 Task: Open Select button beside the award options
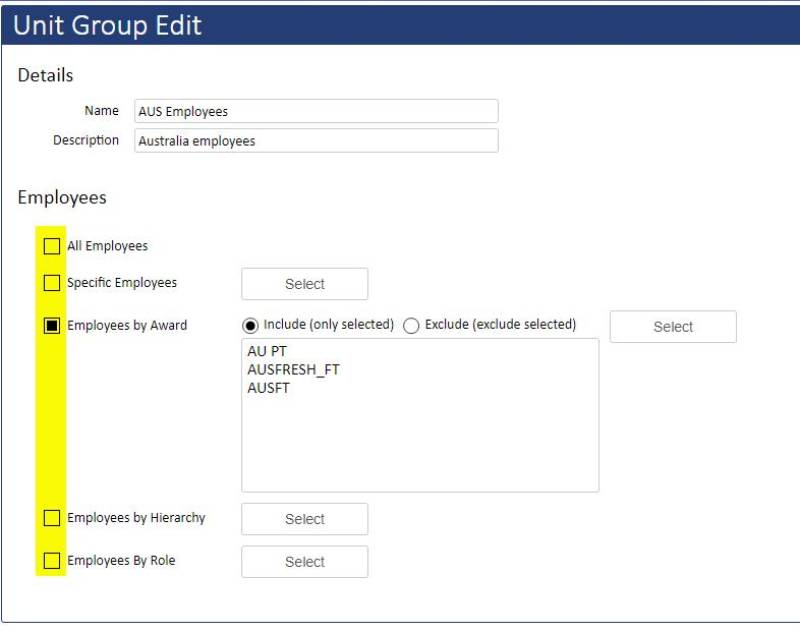(673, 327)
